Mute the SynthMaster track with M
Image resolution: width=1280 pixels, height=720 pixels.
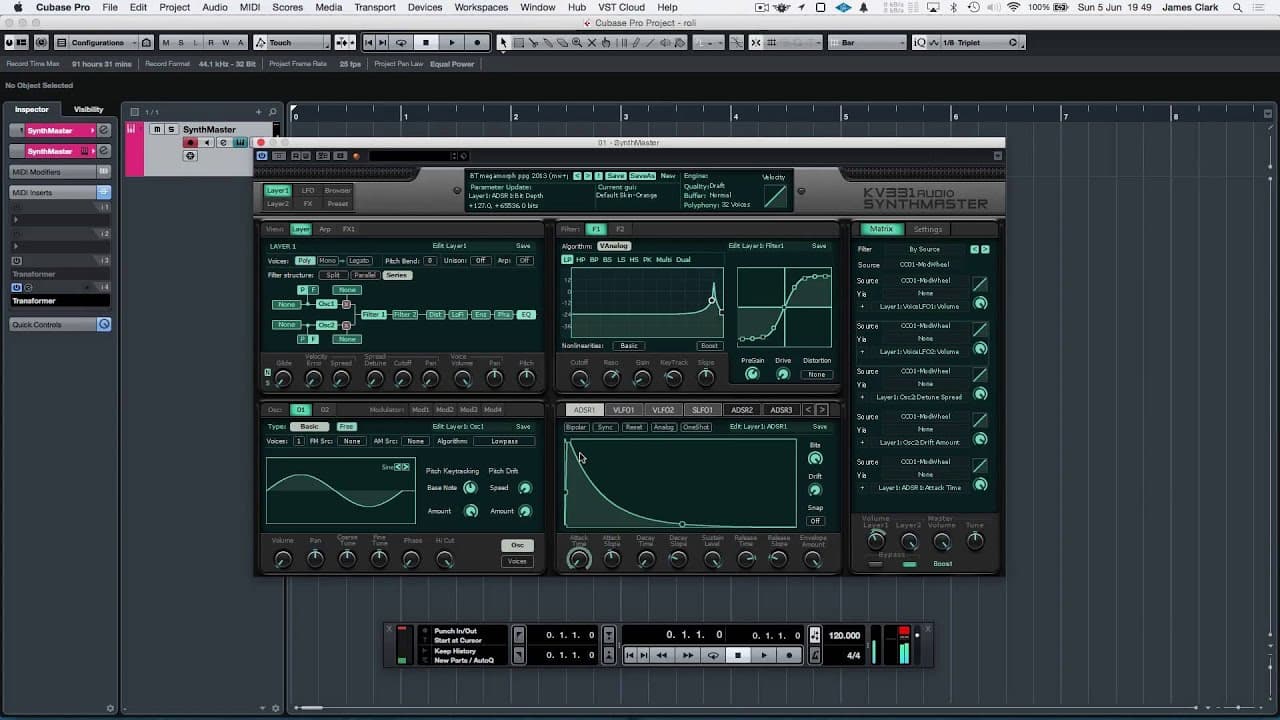click(x=157, y=129)
